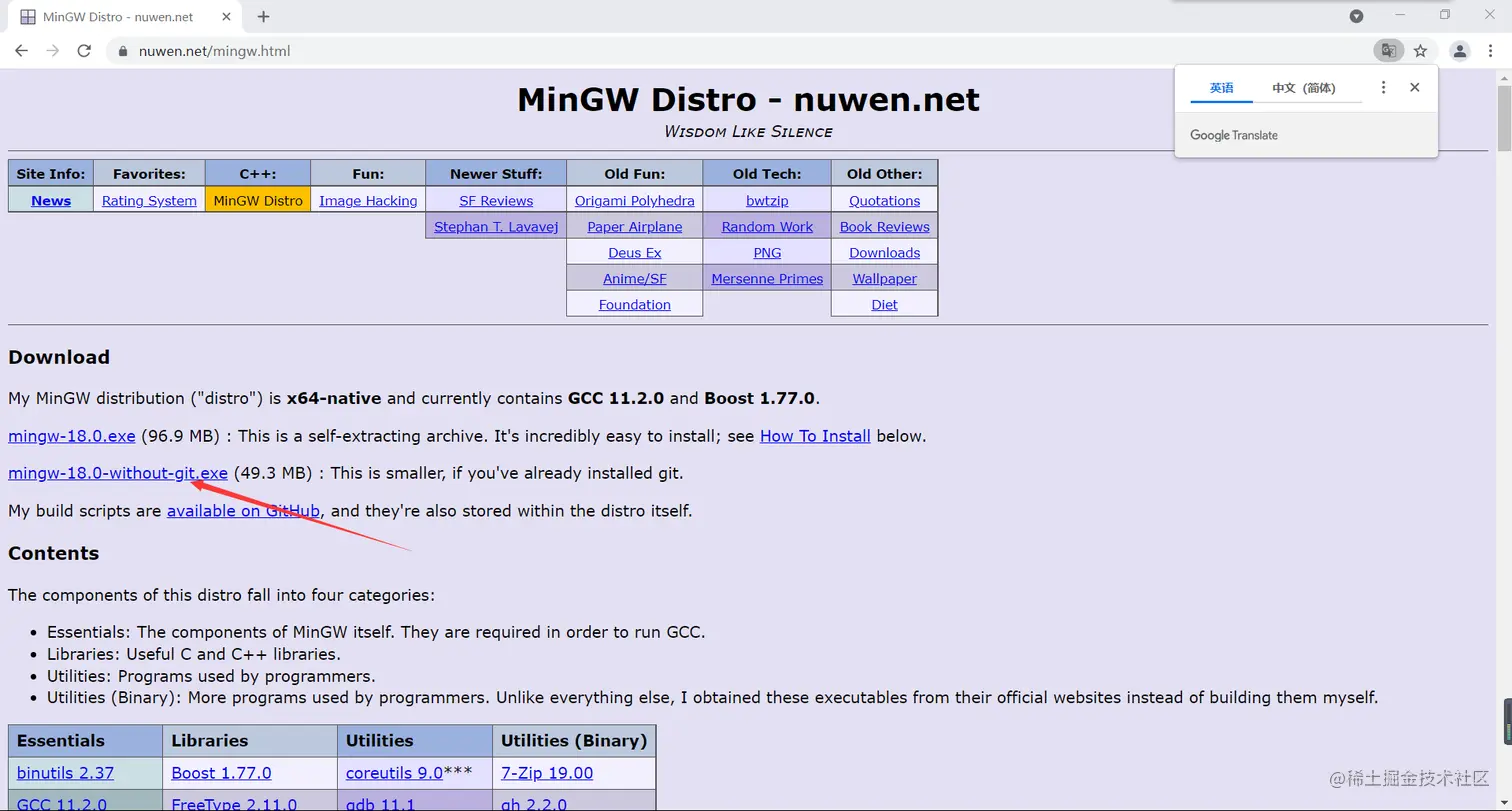
Task: Open the Diet link
Action: (884, 304)
